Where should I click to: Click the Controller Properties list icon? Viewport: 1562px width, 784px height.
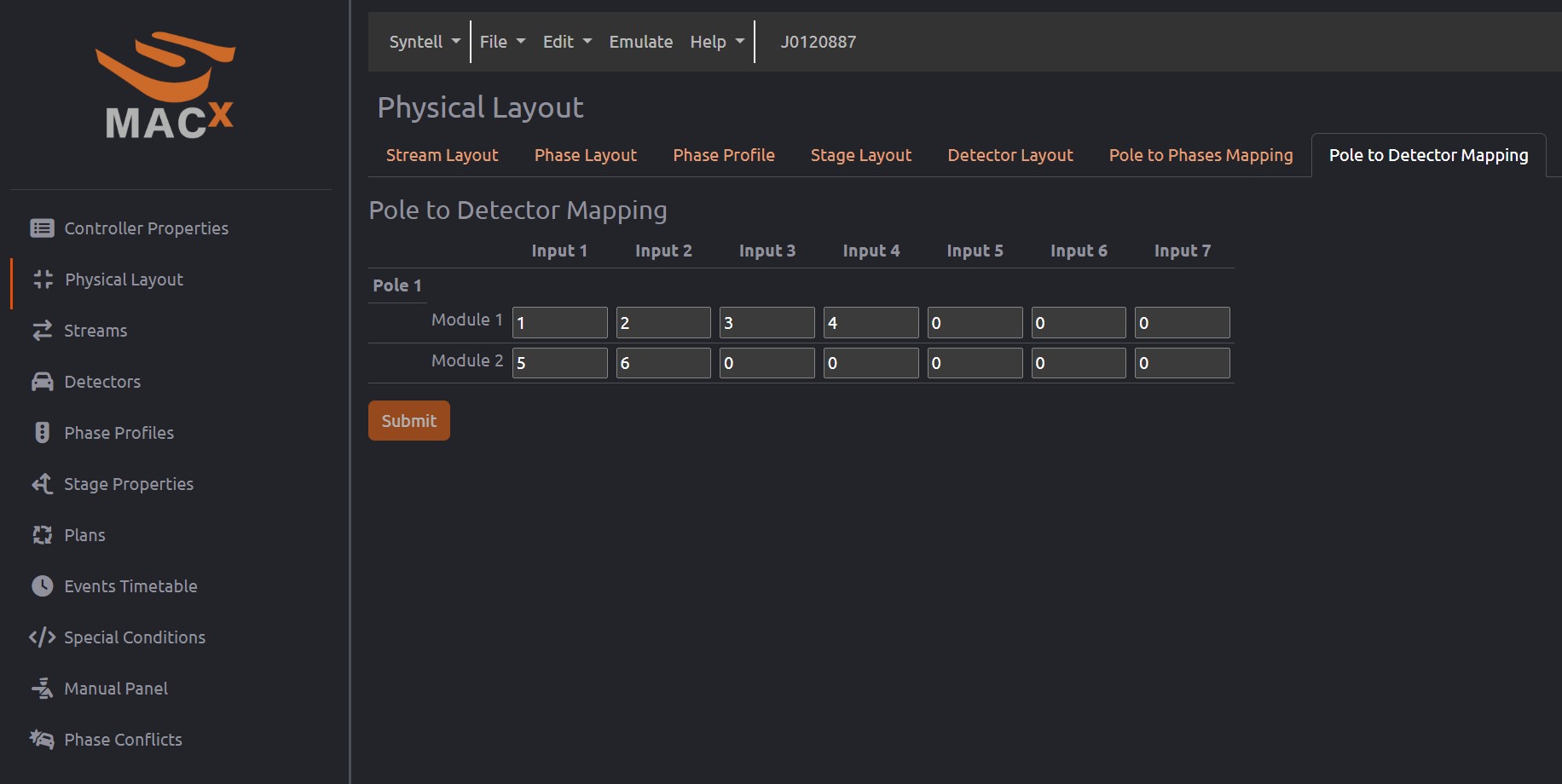(42, 228)
